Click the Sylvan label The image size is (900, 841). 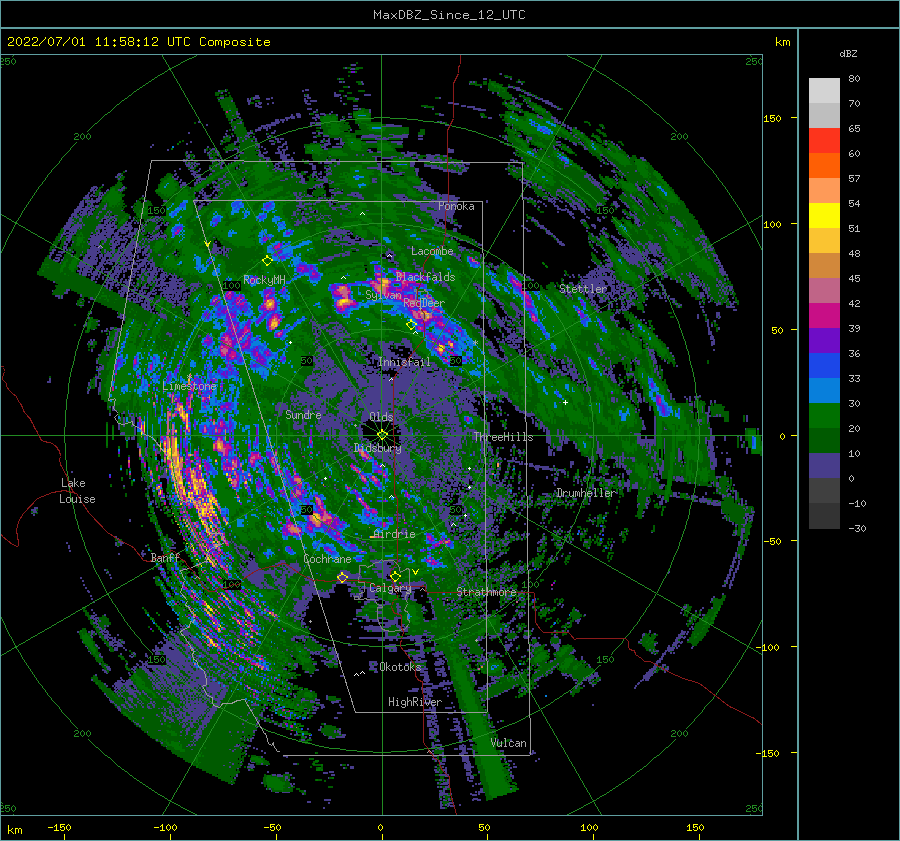383,295
